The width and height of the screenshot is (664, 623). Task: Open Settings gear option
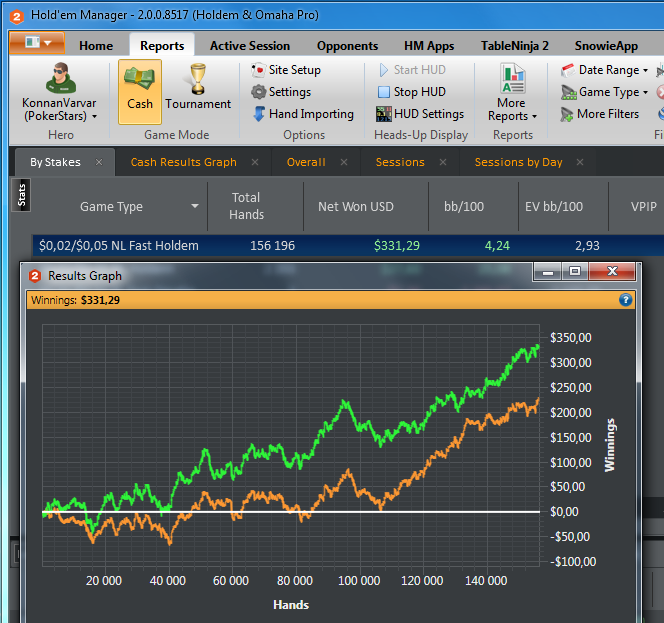(281, 92)
